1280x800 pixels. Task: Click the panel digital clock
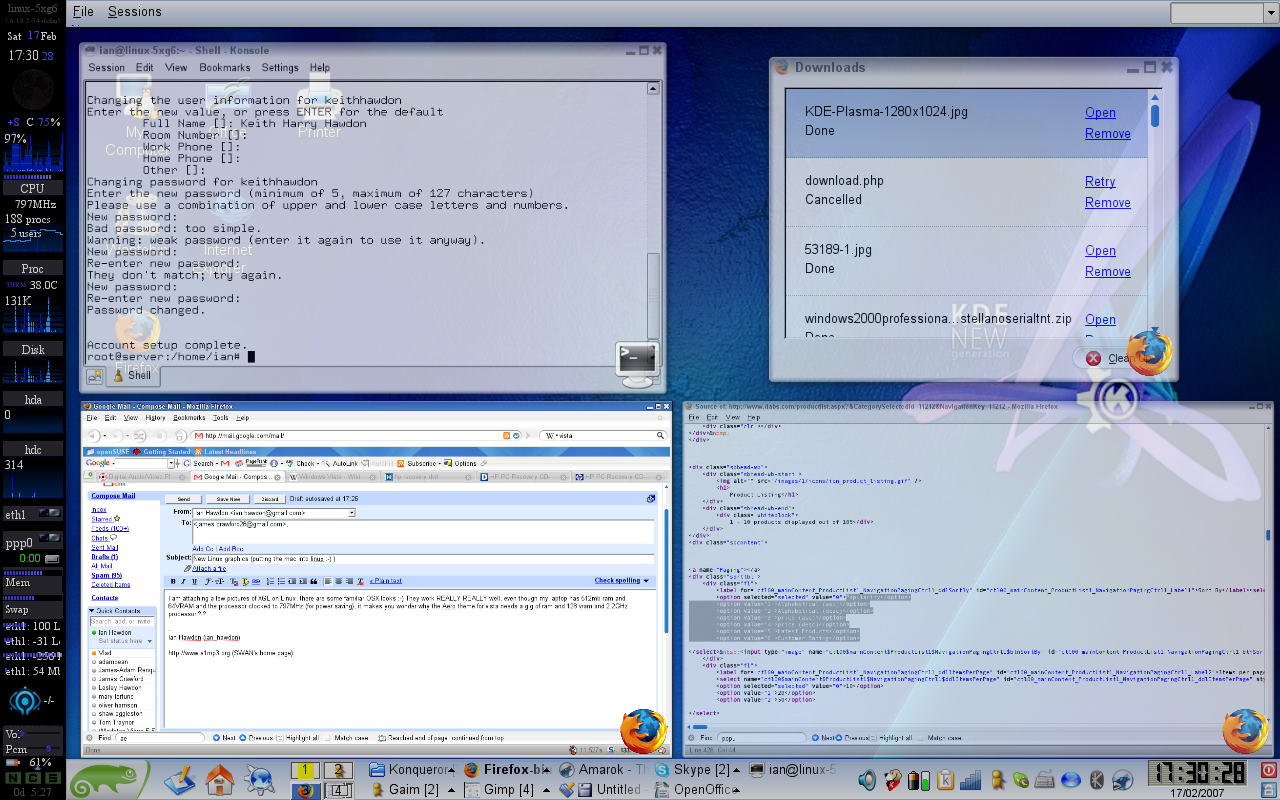tap(1198, 772)
